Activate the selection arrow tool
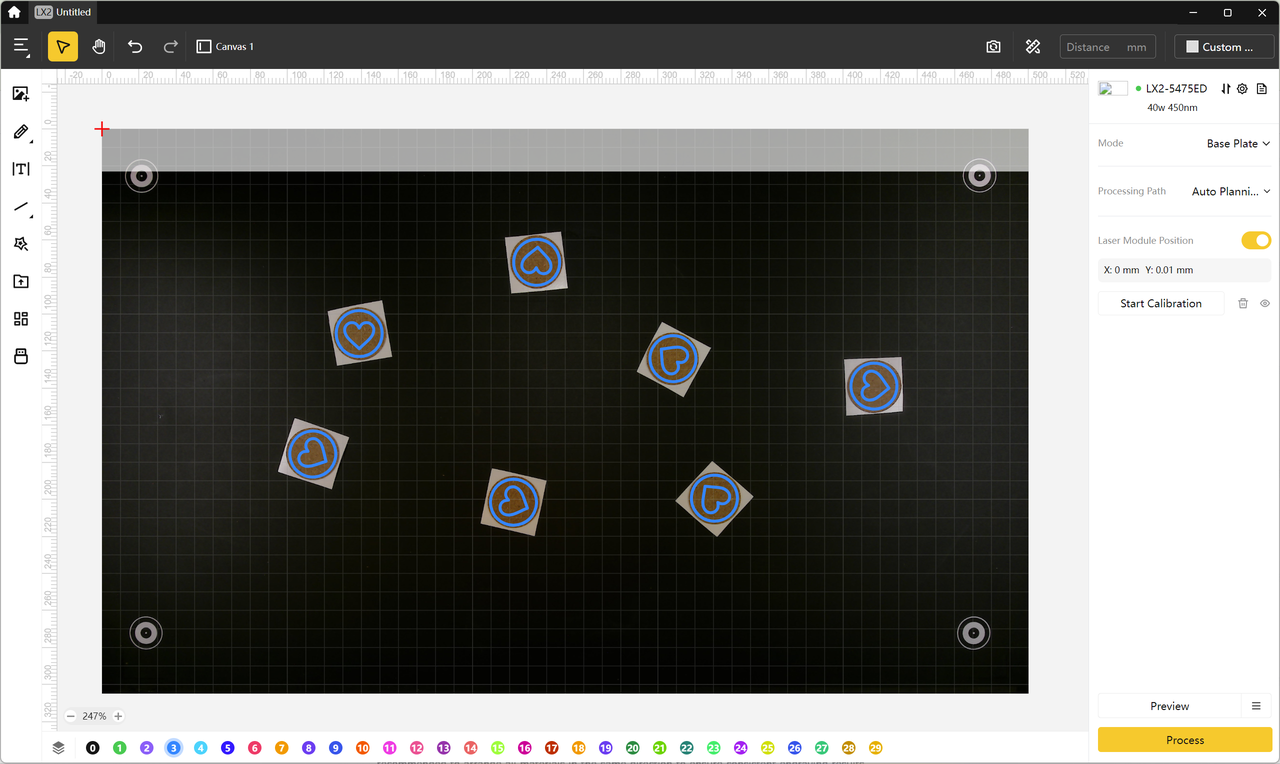 63,47
